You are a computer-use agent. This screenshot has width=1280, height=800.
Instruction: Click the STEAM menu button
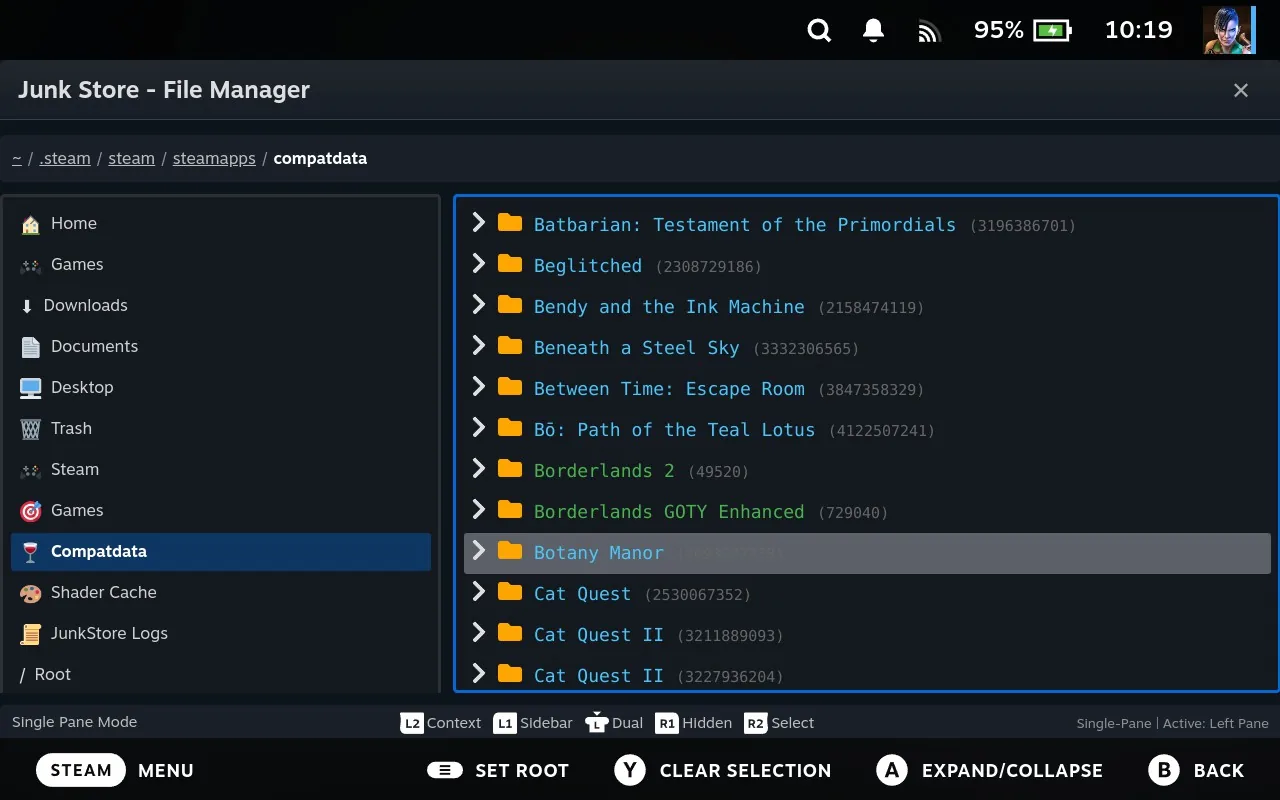pos(81,770)
